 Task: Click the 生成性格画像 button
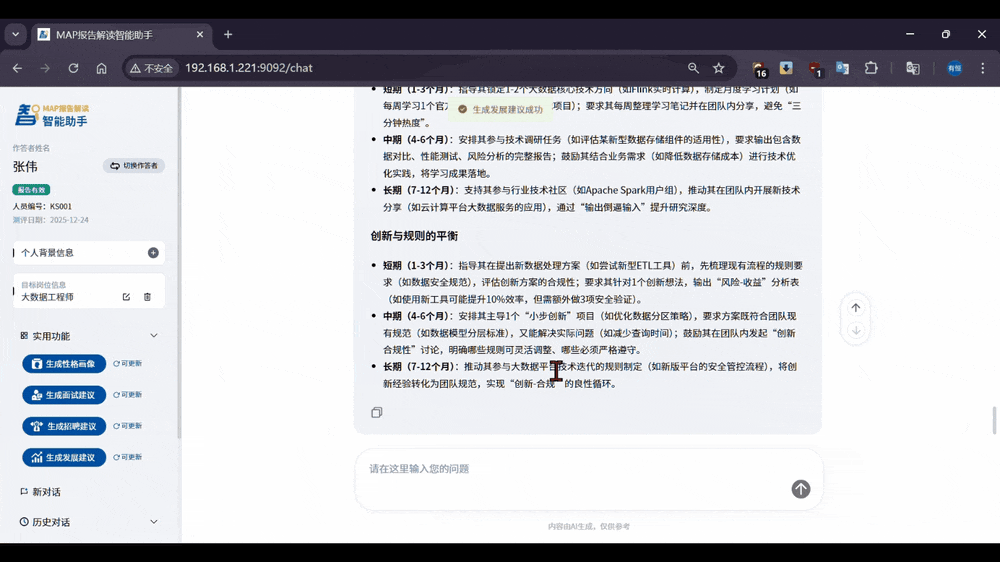click(x=64, y=364)
